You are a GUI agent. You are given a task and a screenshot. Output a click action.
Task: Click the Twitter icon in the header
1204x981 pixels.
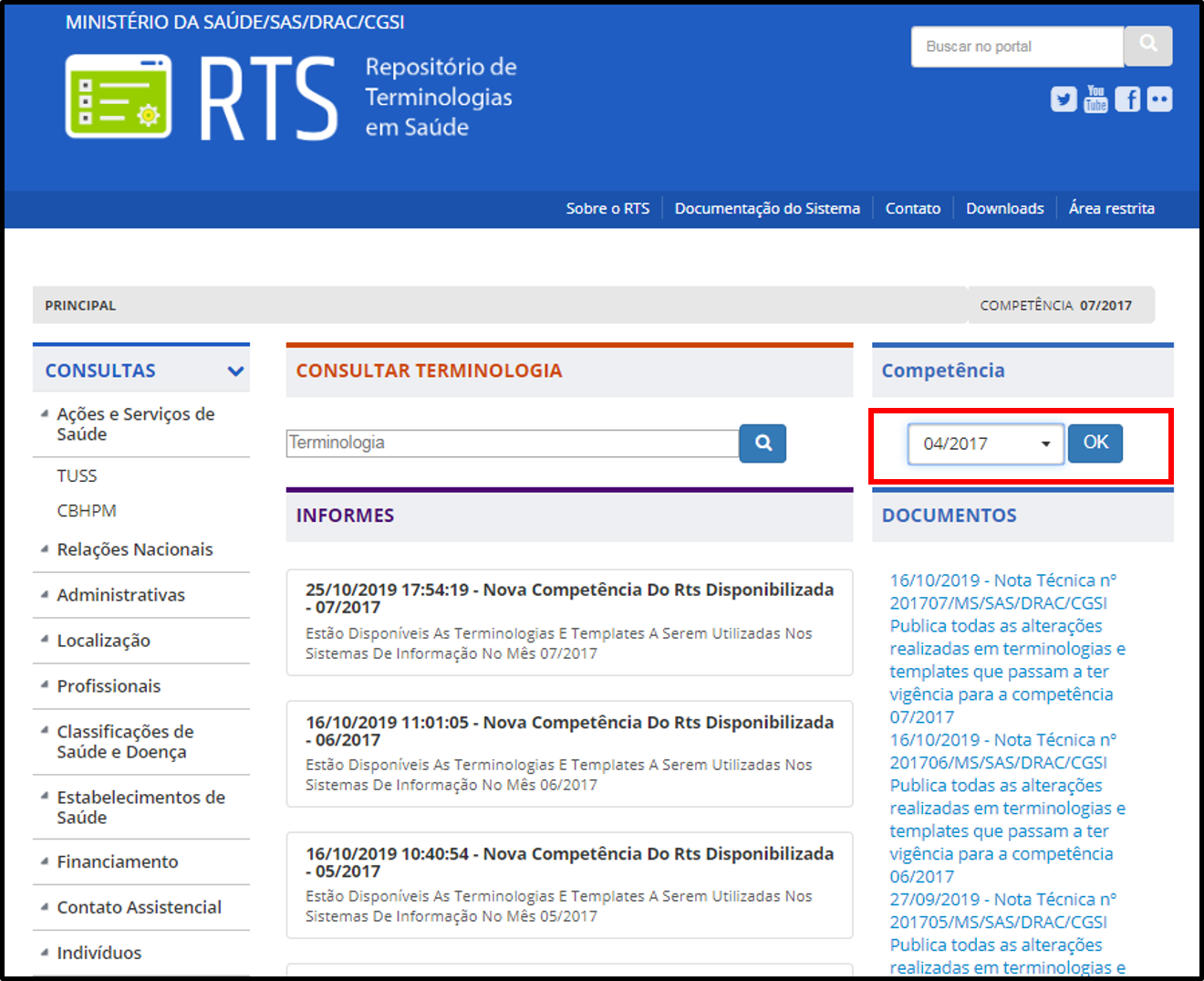(1063, 99)
